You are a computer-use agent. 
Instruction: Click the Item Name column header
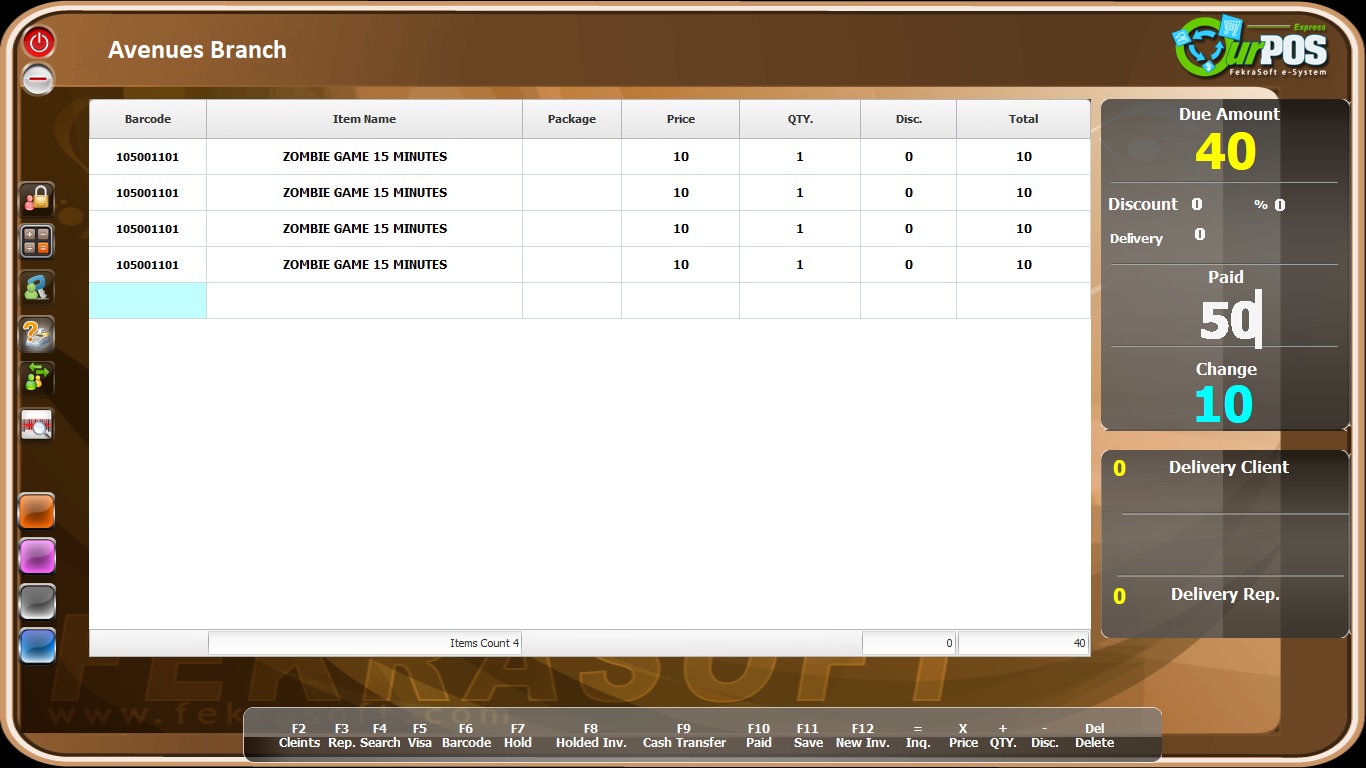tap(364, 119)
